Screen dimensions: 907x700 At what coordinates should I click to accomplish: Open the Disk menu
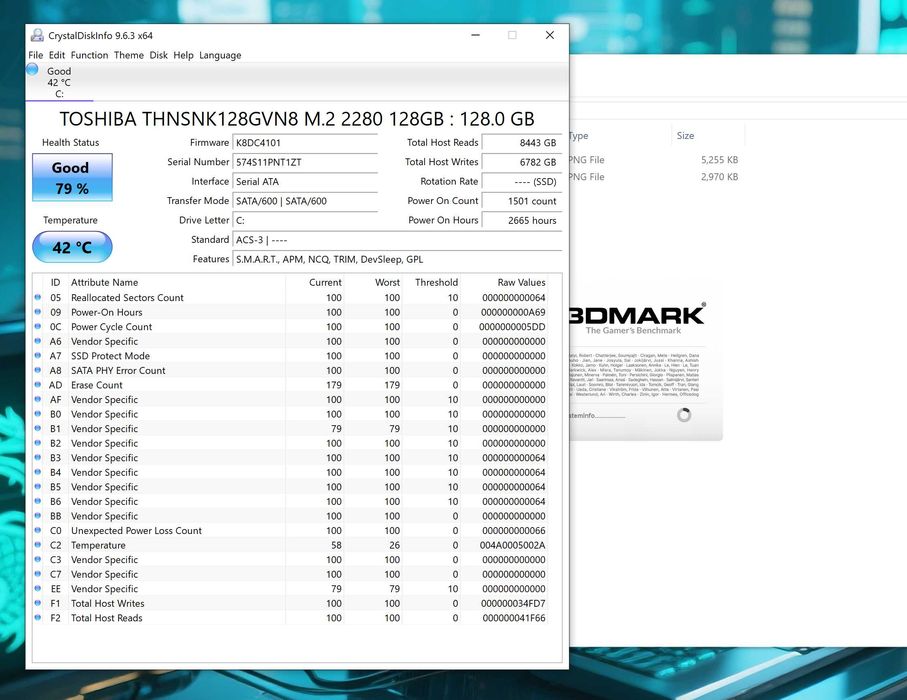point(158,55)
